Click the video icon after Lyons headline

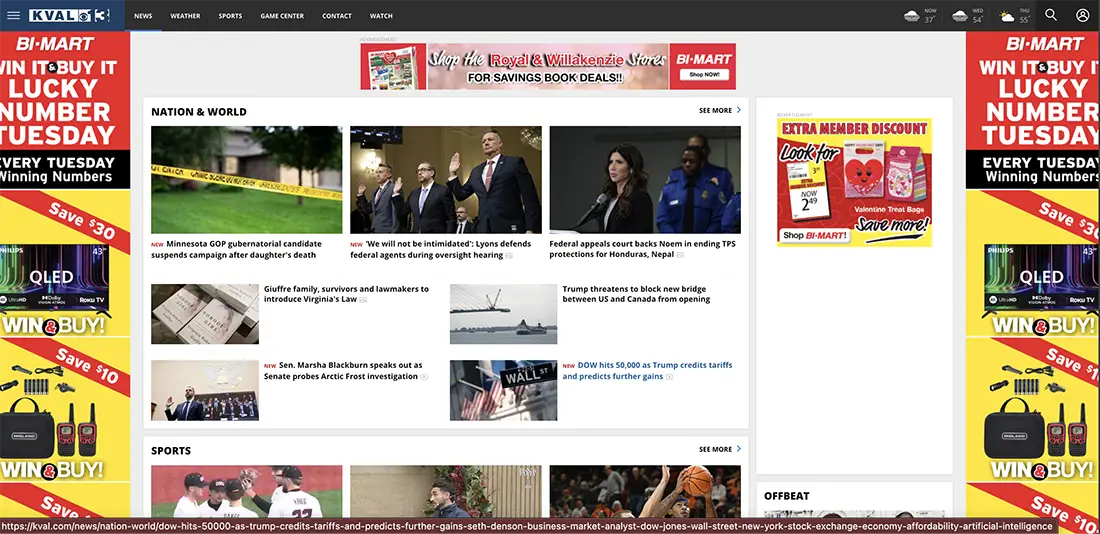(509, 255)
